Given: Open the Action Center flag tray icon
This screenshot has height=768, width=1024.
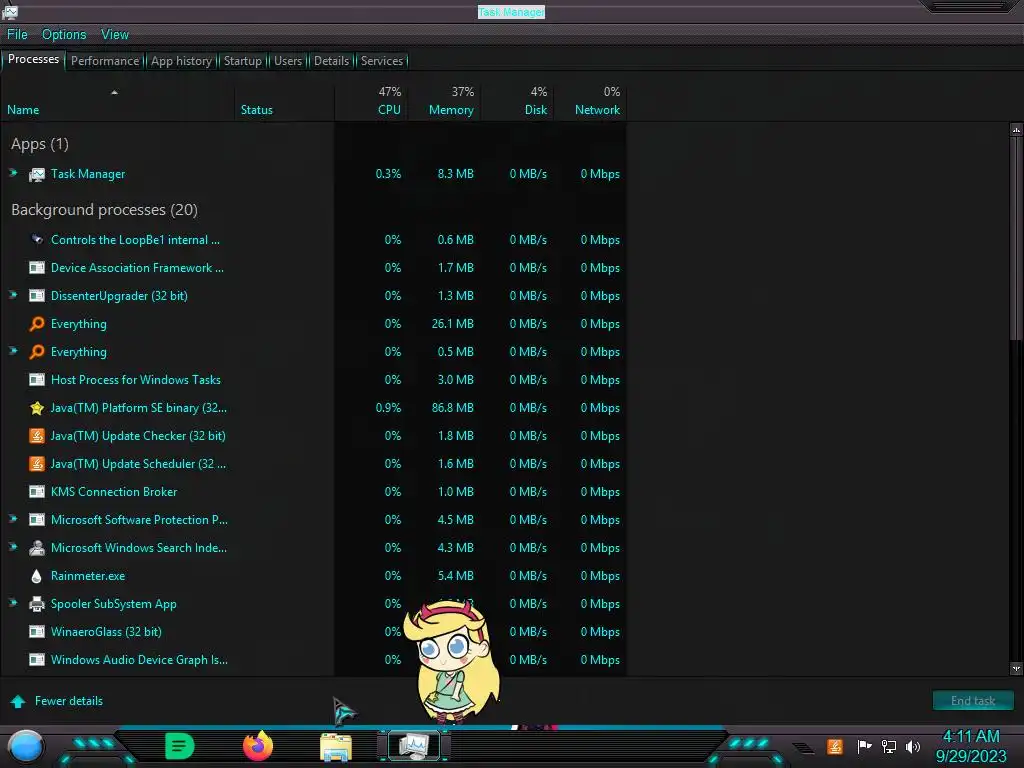Looking at the screenshot, I should point(865,746).
